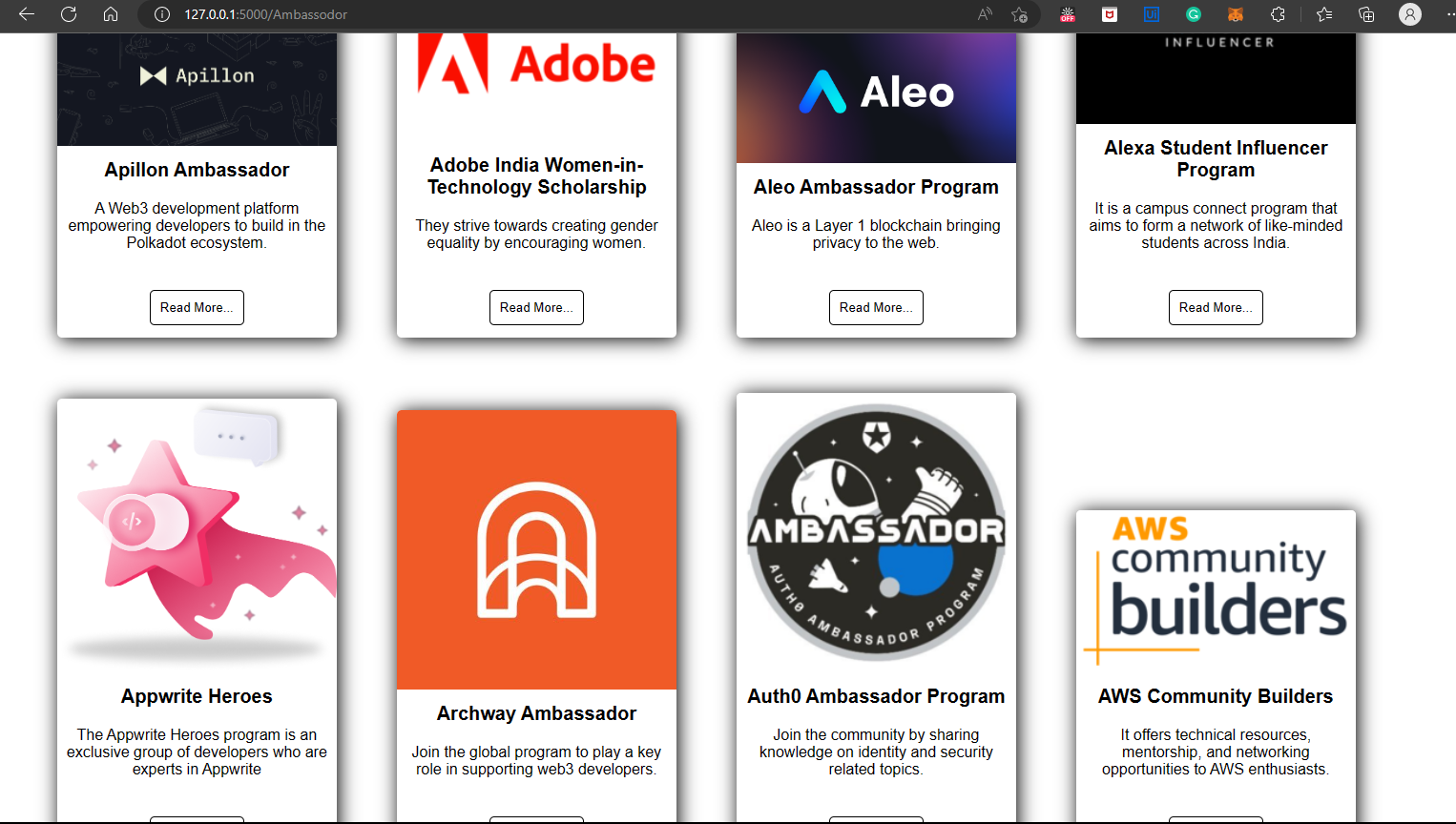Click the Auth0 Ambassador Program heading
Viewport: 1456px width, 824px height.
pyautogui.click(x=876, y=696)
